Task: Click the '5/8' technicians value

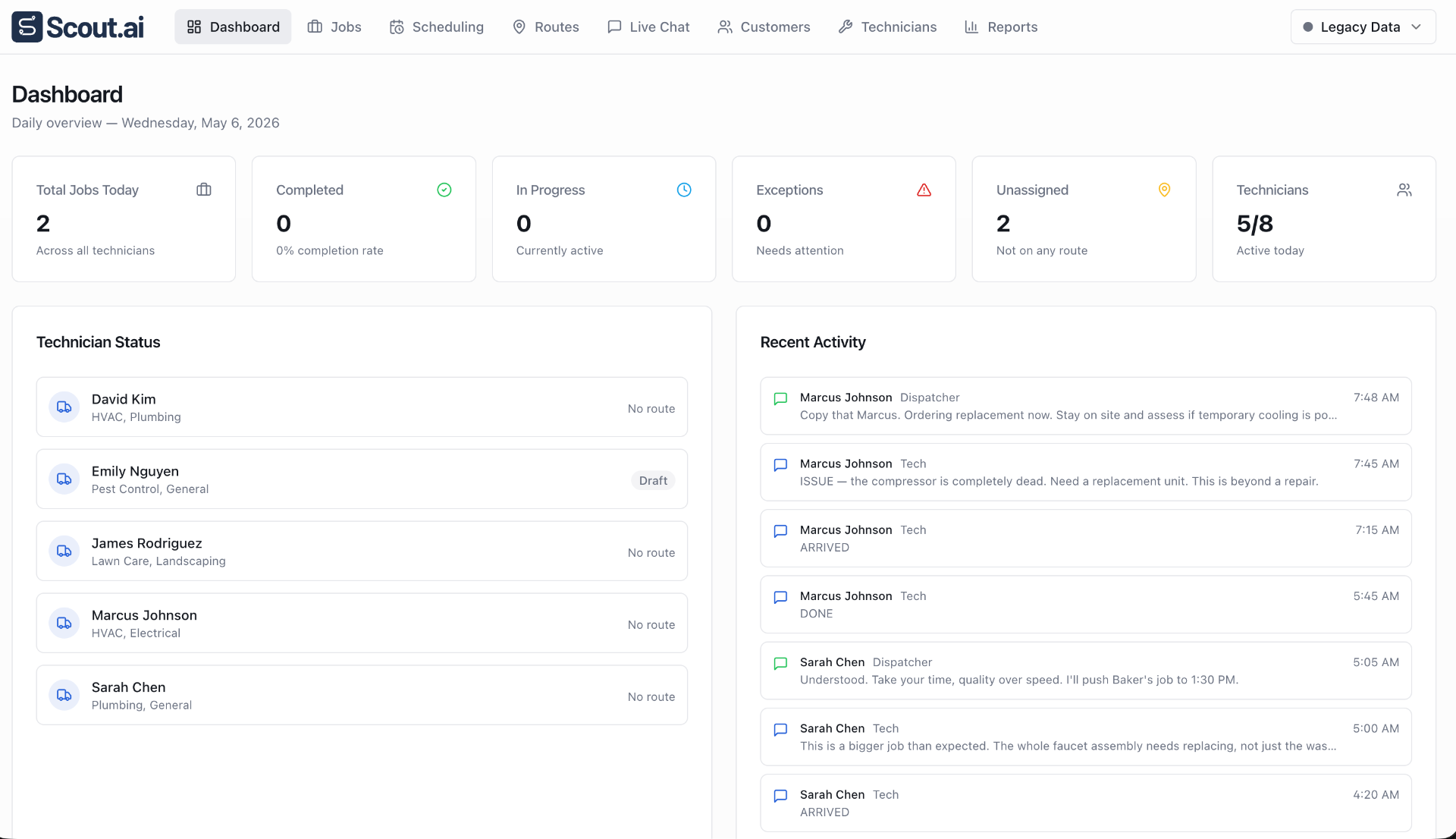Action: click(1254, 224)
